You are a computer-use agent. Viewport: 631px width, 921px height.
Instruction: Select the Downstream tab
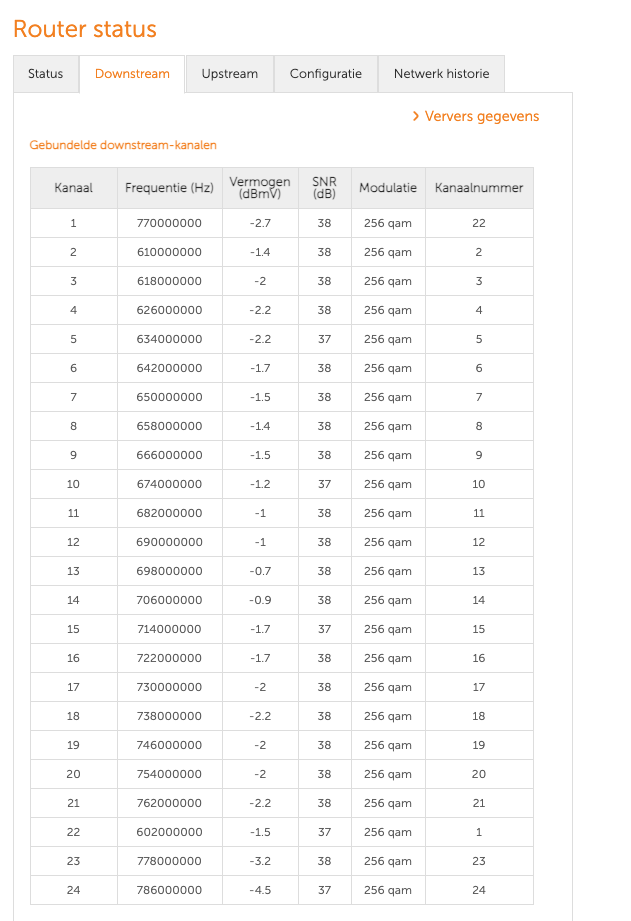click(132, 74)
